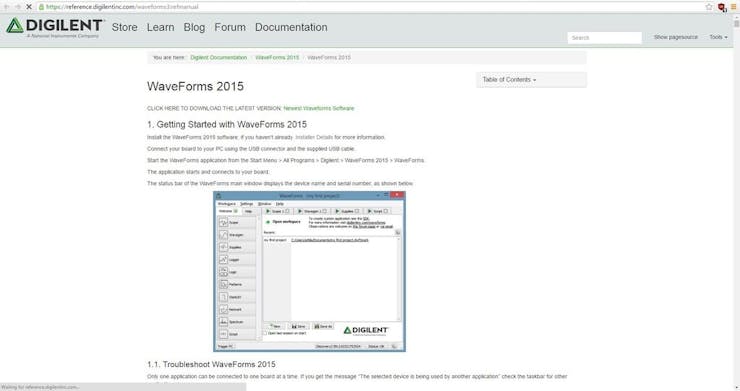This screenshot has height=391, width=740.
Task: Click the browser forward arrow
Action: click(17, 7)
